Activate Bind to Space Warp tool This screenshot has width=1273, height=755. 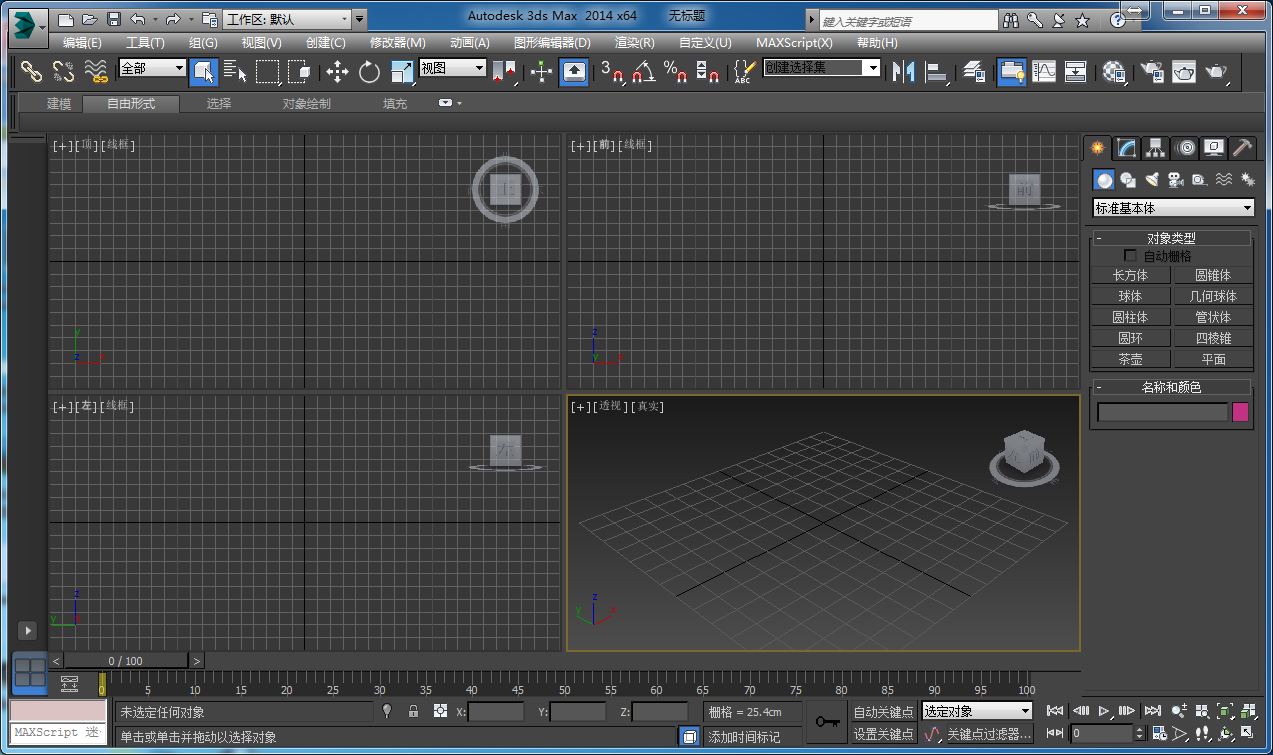tap(95, 71)
